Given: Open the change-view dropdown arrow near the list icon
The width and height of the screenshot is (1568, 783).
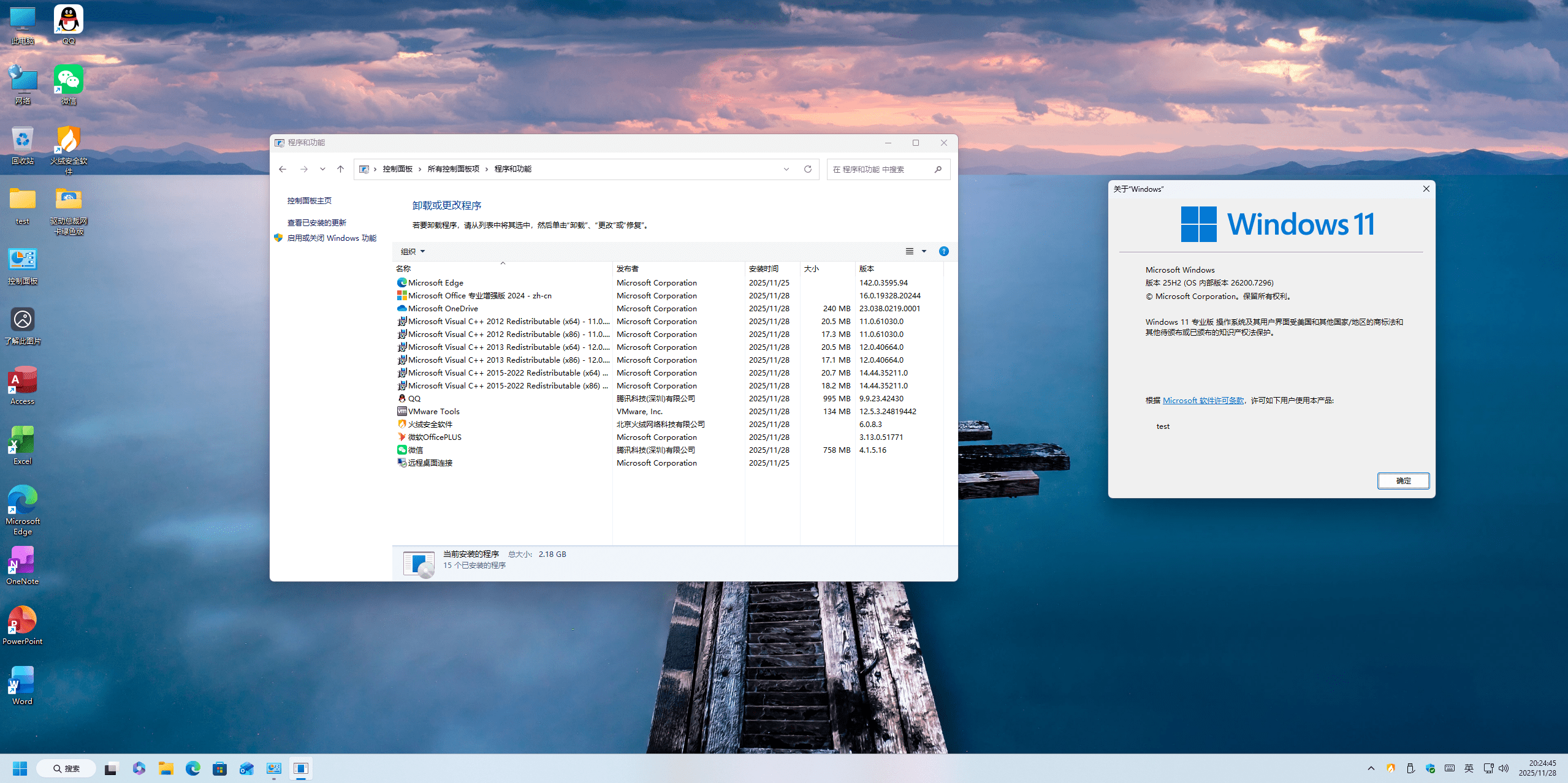Looking at the screenshot, I should (x=924, y=251).
